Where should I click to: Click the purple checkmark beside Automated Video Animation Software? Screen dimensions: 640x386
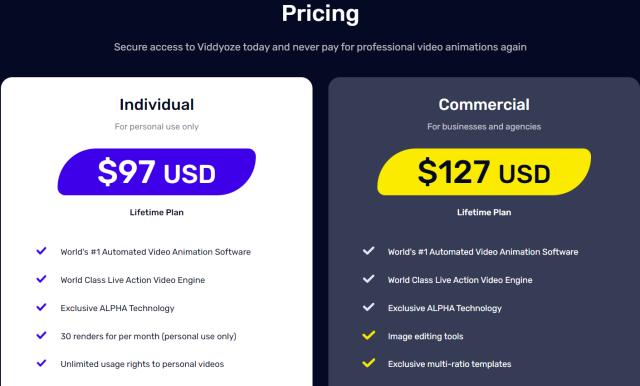(41, 251)
